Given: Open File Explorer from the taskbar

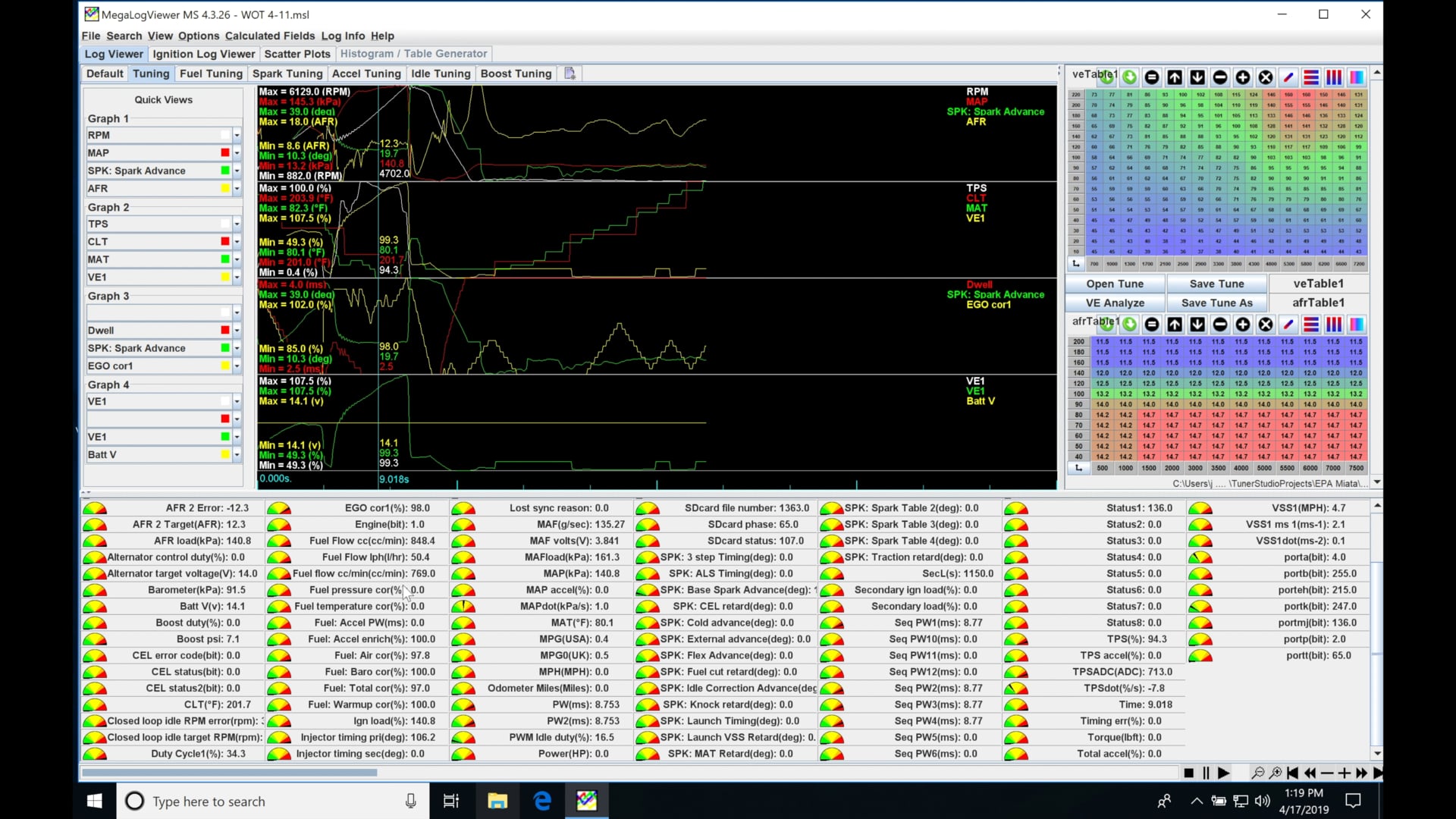Looking at the screenshot, I should (497, 801).
